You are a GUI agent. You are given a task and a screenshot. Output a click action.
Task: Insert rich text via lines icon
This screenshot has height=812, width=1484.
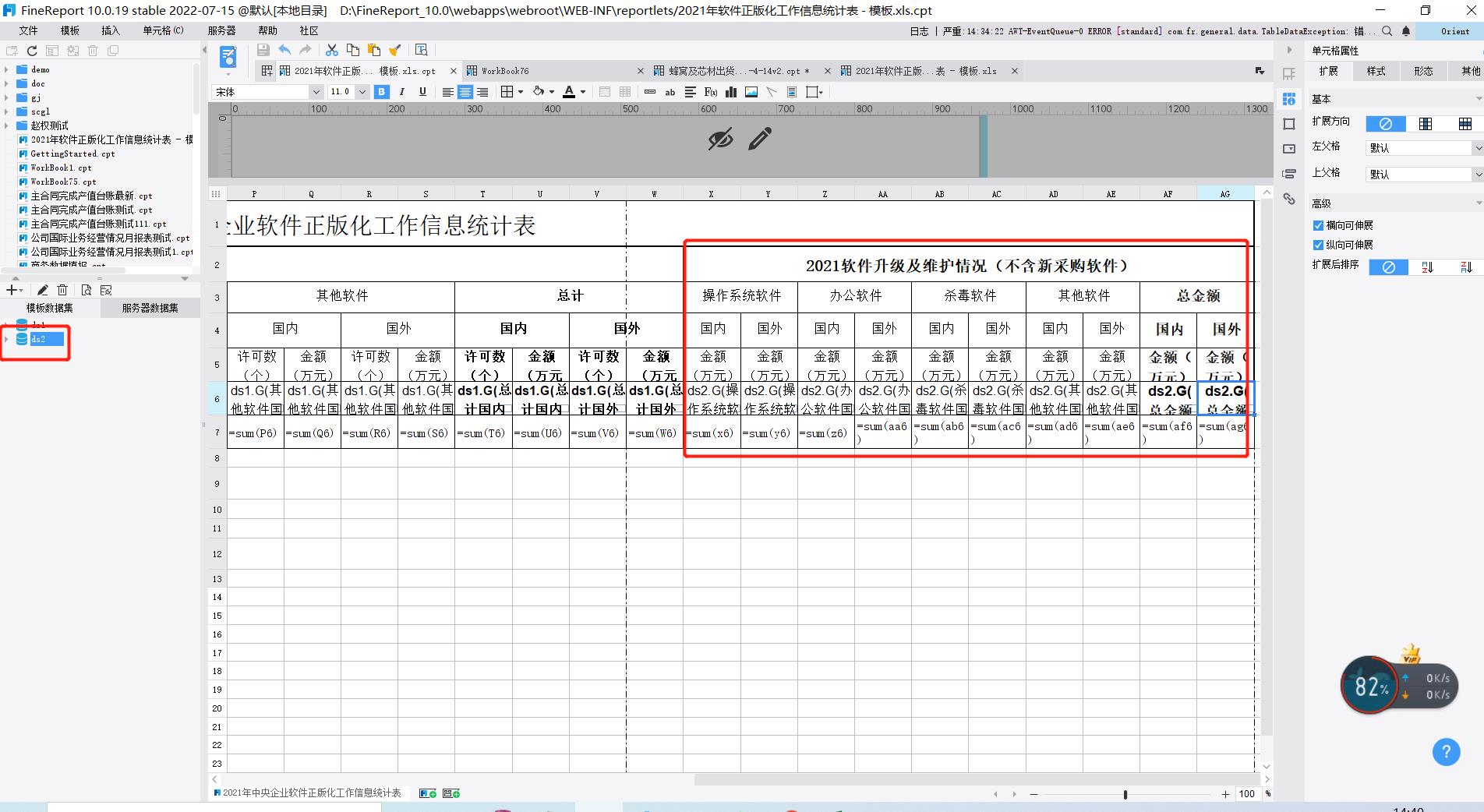691,92
